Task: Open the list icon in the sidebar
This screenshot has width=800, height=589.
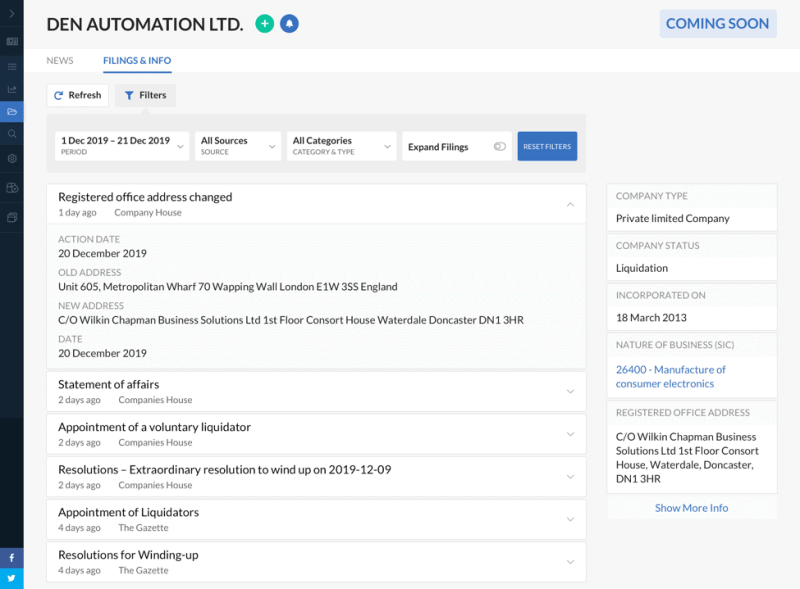Action: 13,67
